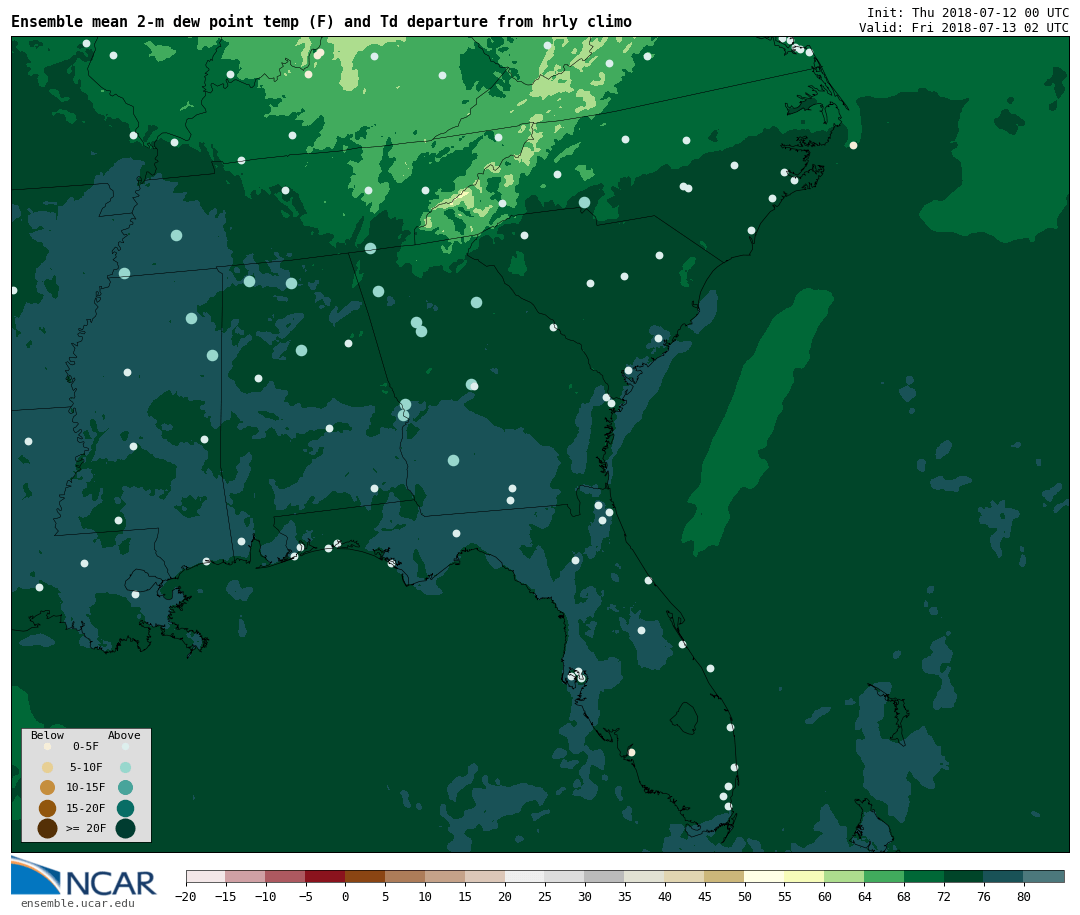Viewport: 1080px width, 915px height.
Task: Click the Below 10-15F orange-brown legend circle
Action: pos(48,788)
